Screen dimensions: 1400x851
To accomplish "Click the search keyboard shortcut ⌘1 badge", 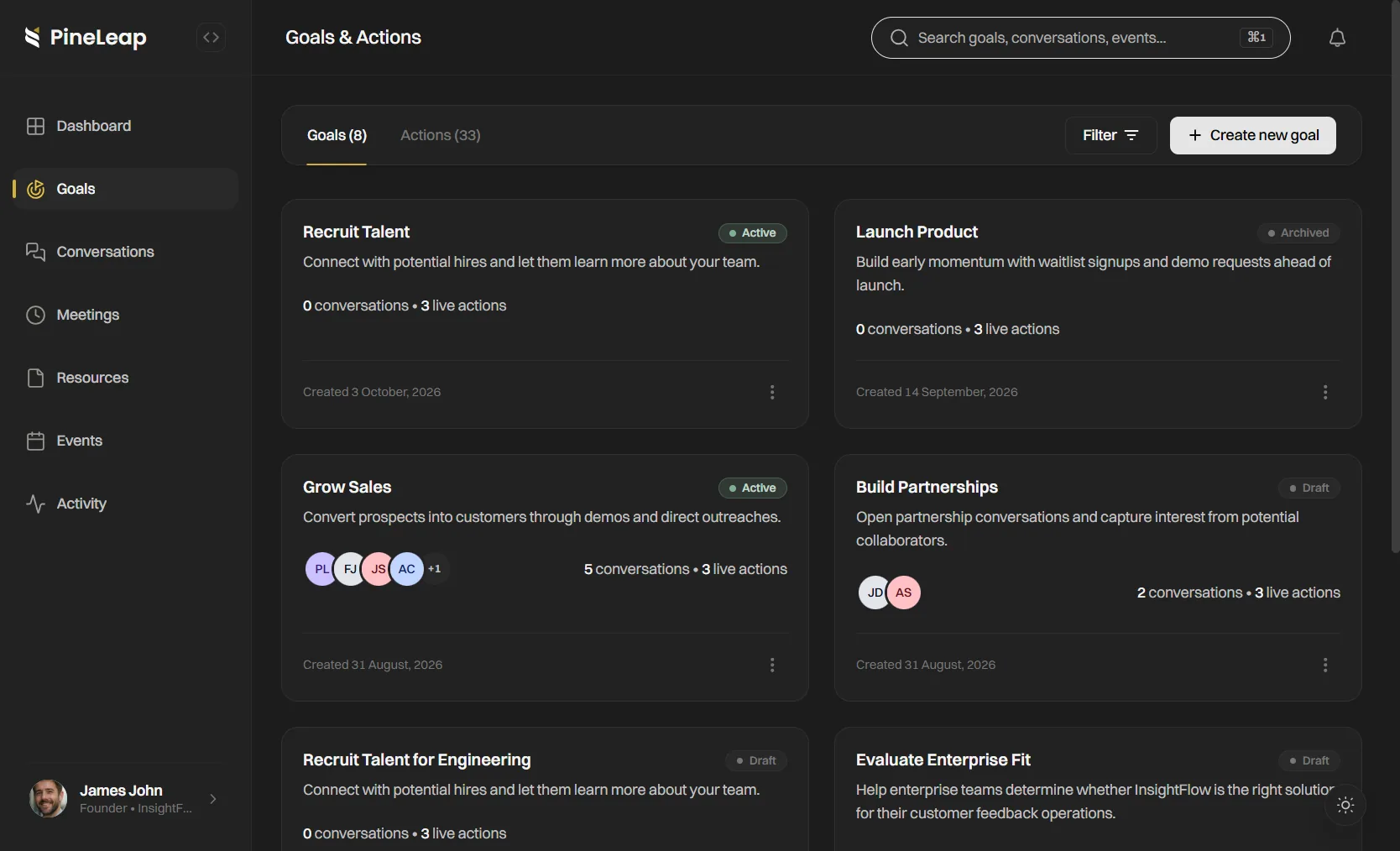I will coord(1256,37).
